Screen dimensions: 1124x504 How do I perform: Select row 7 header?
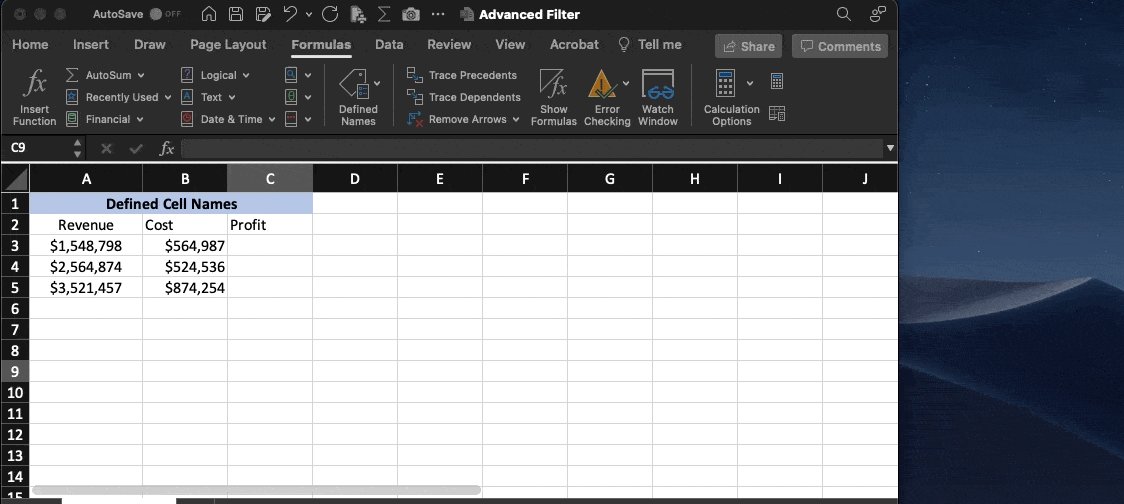(15, 330)
